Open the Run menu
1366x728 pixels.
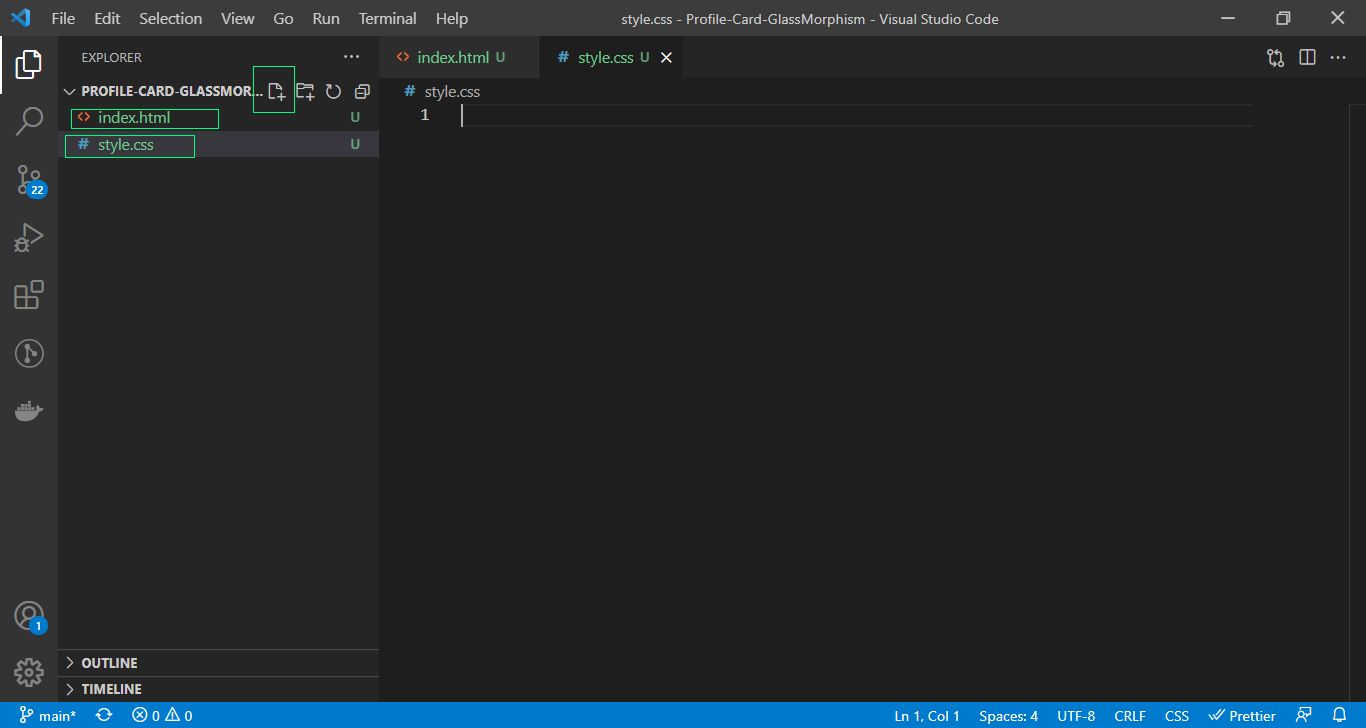[x=326, y=18]
